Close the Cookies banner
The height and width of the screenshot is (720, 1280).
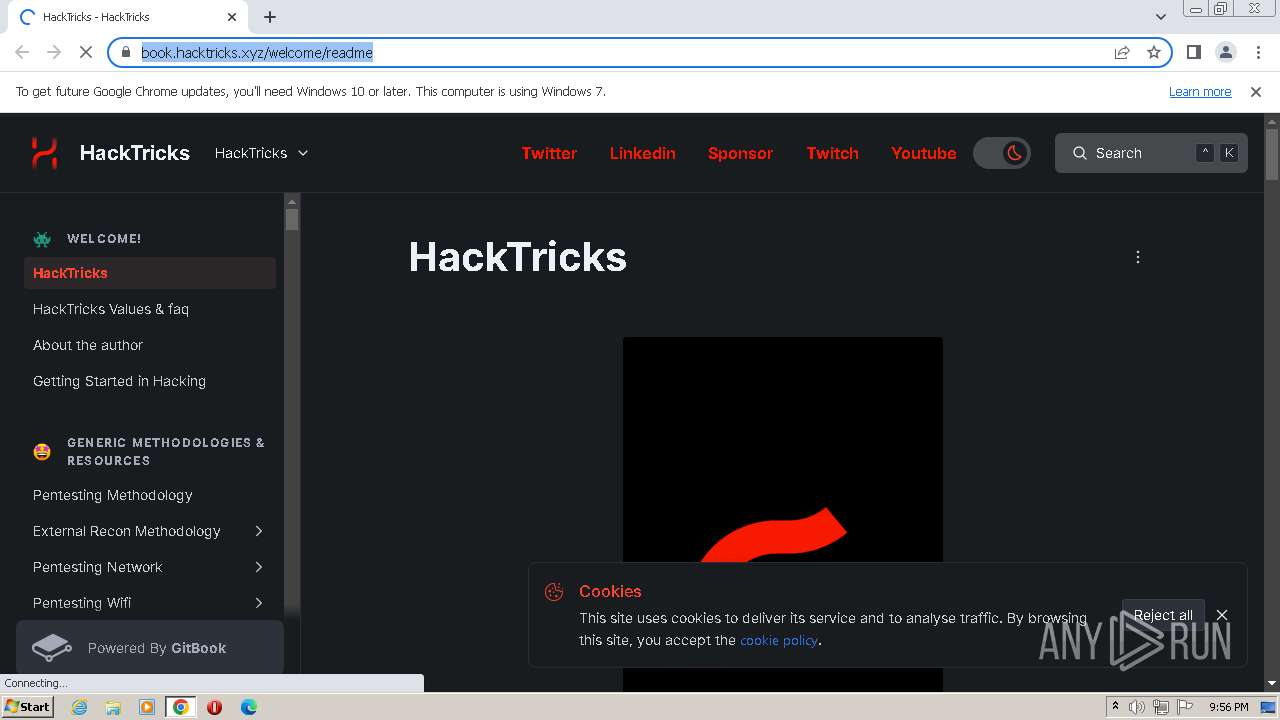coord(1222,615)
